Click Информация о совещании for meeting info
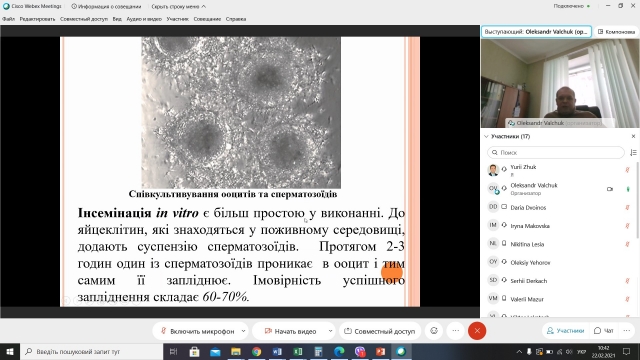The width and height of the screenshot is (640, 360). (106, 7)
